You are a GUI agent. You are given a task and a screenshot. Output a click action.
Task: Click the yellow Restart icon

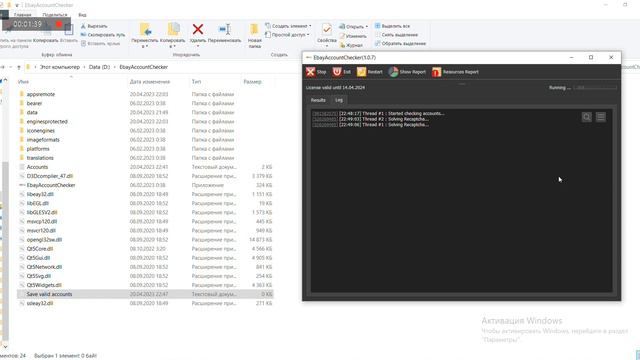click(361, 72)
